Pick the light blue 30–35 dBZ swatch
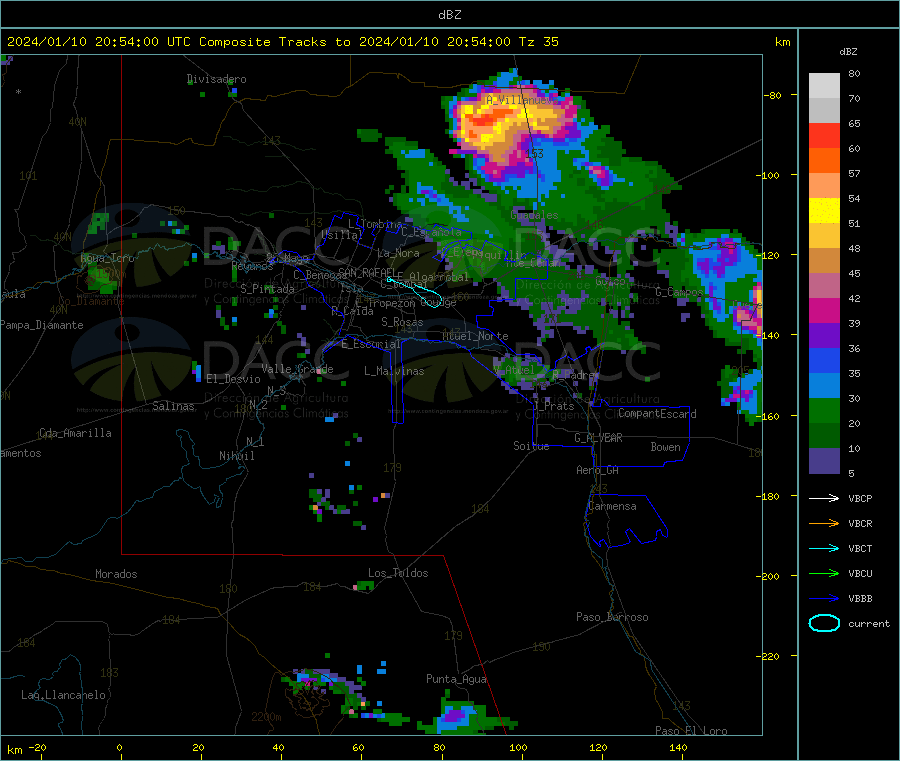 (824, 386)
